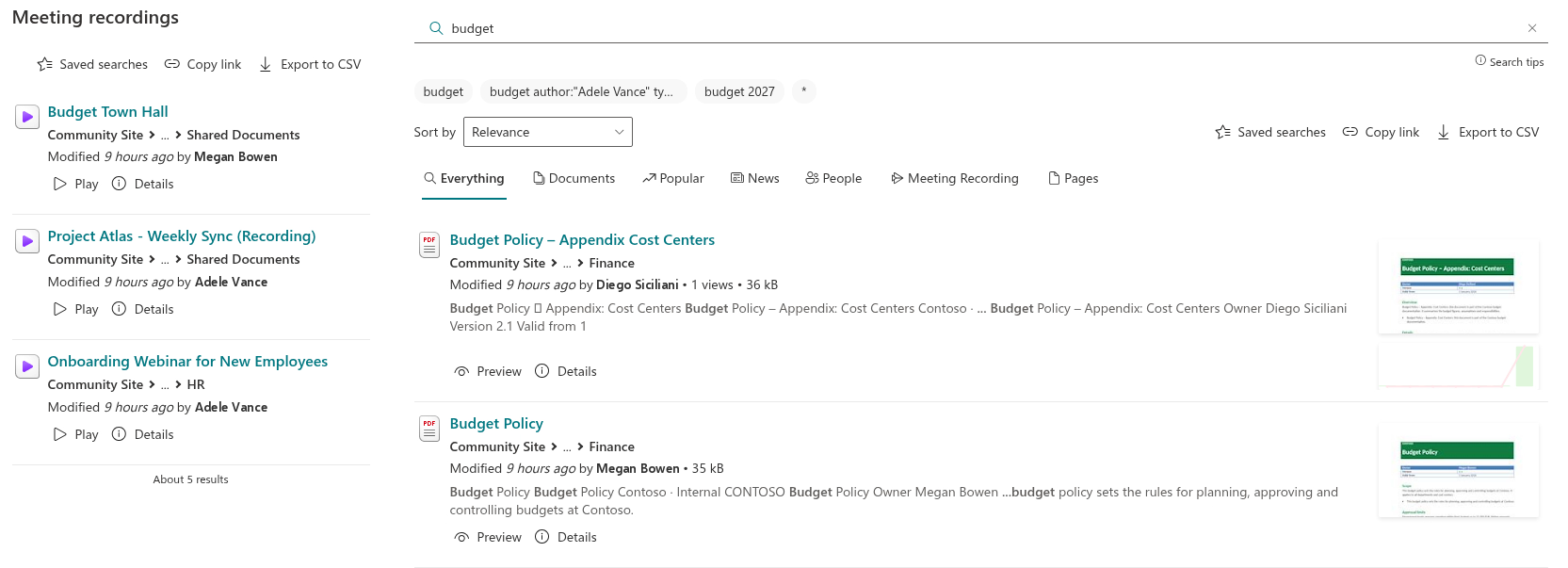Copy link beside the Sort by dropdown
Viewport: 1568px width, 568px height.
click(x=1381, y=132)
